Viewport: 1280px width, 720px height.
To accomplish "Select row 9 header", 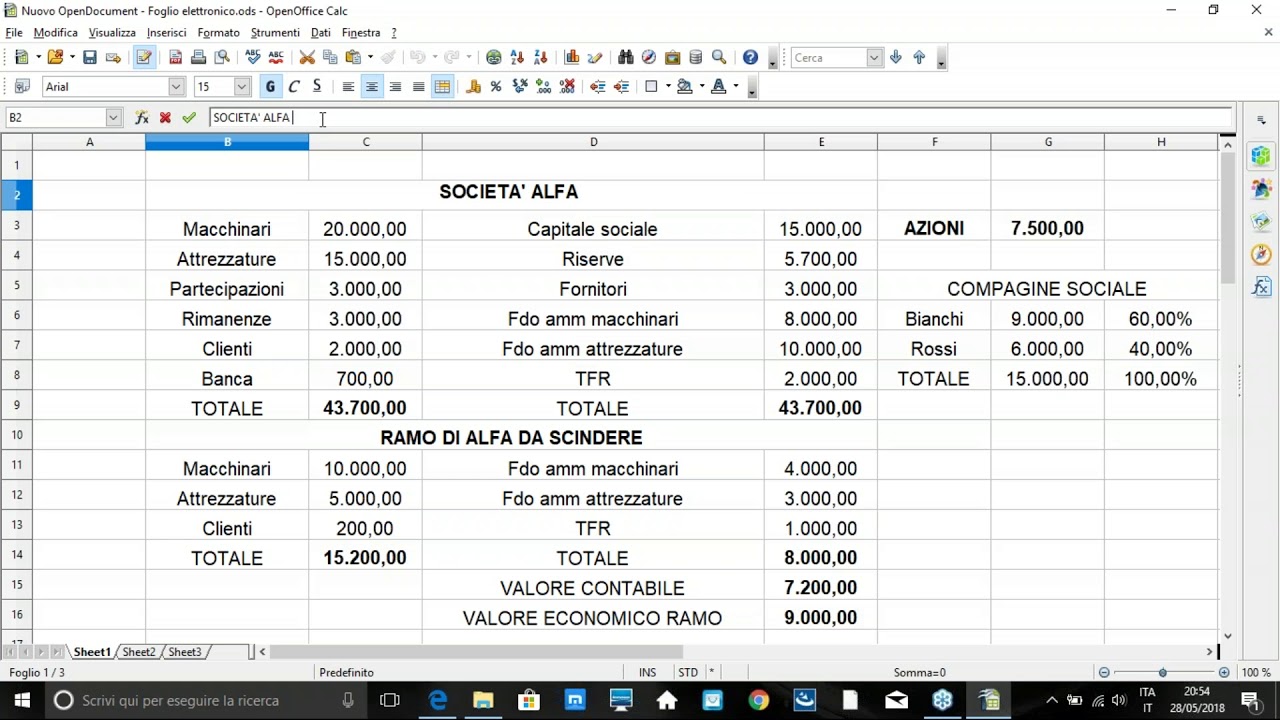I will tap(16, 405).
